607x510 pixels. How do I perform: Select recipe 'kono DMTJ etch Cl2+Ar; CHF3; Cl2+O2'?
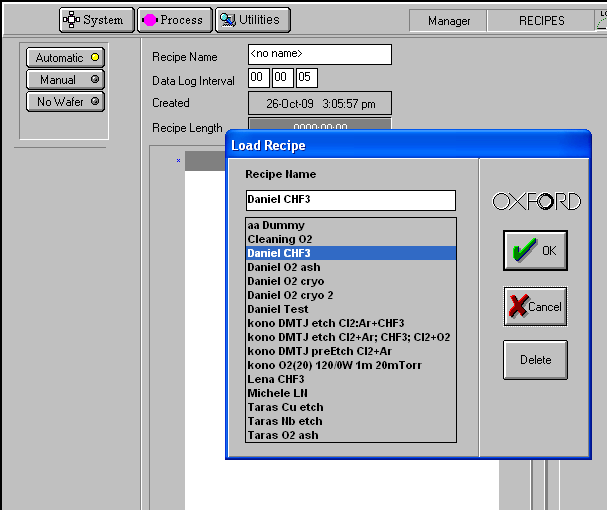tap(351, 337)
